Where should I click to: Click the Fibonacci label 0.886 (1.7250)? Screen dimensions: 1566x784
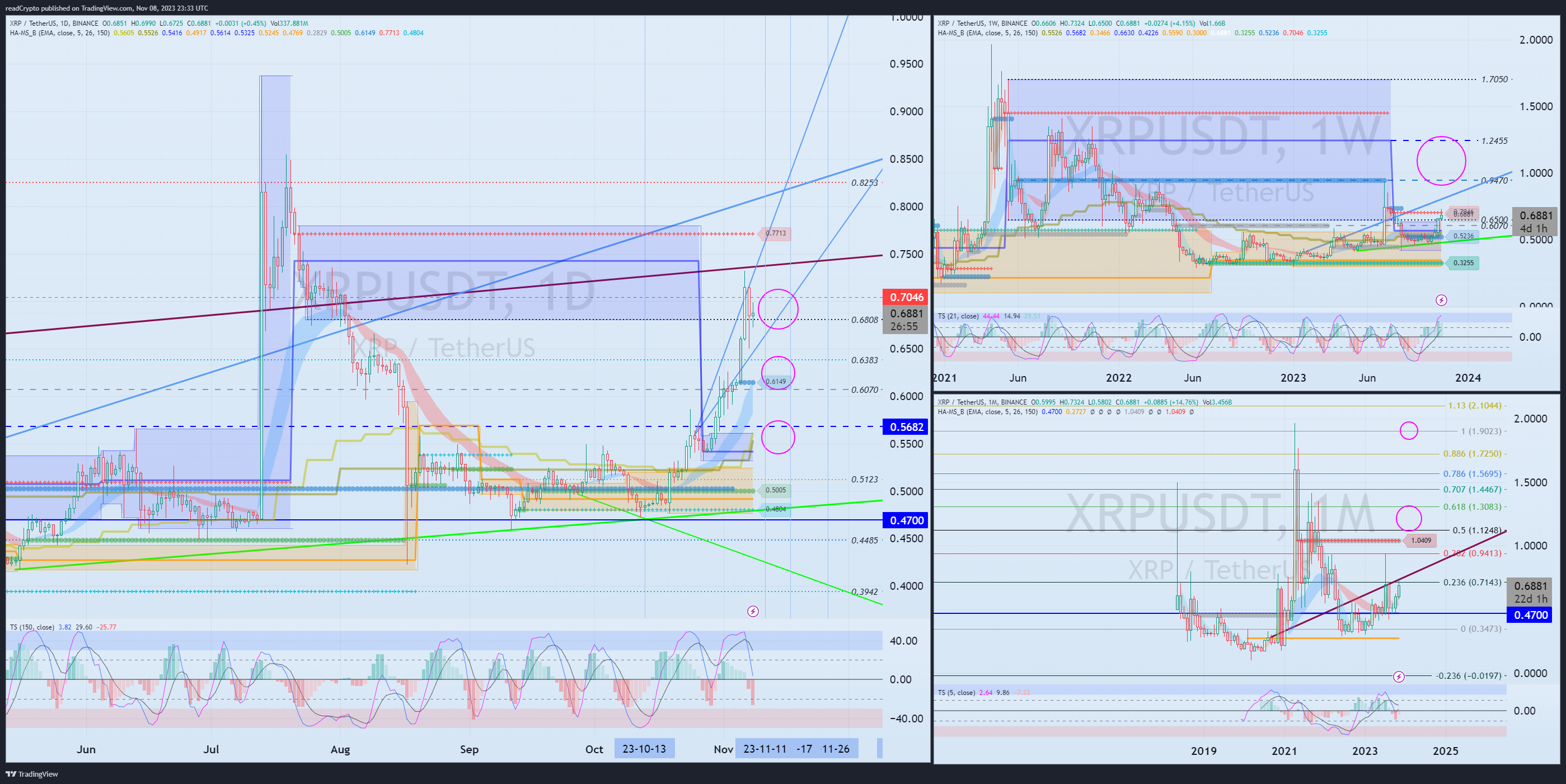point(1472,453)
